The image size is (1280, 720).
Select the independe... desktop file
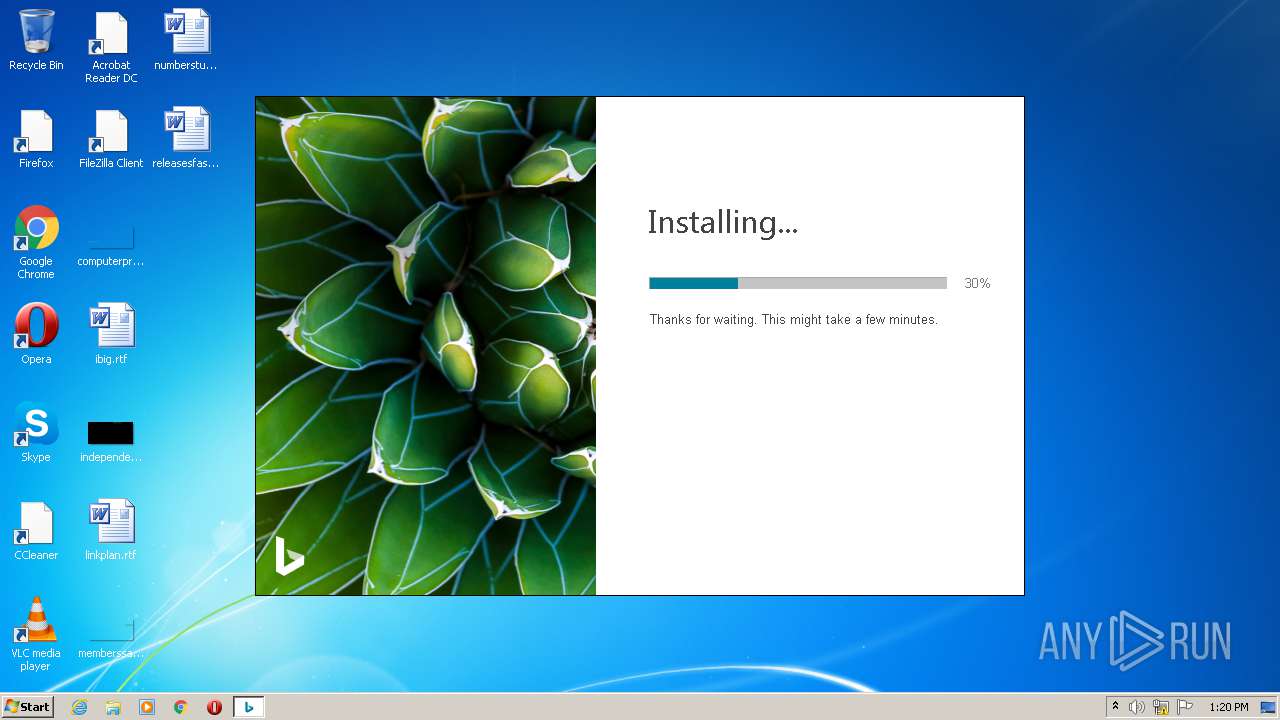[x=111, y=440]
